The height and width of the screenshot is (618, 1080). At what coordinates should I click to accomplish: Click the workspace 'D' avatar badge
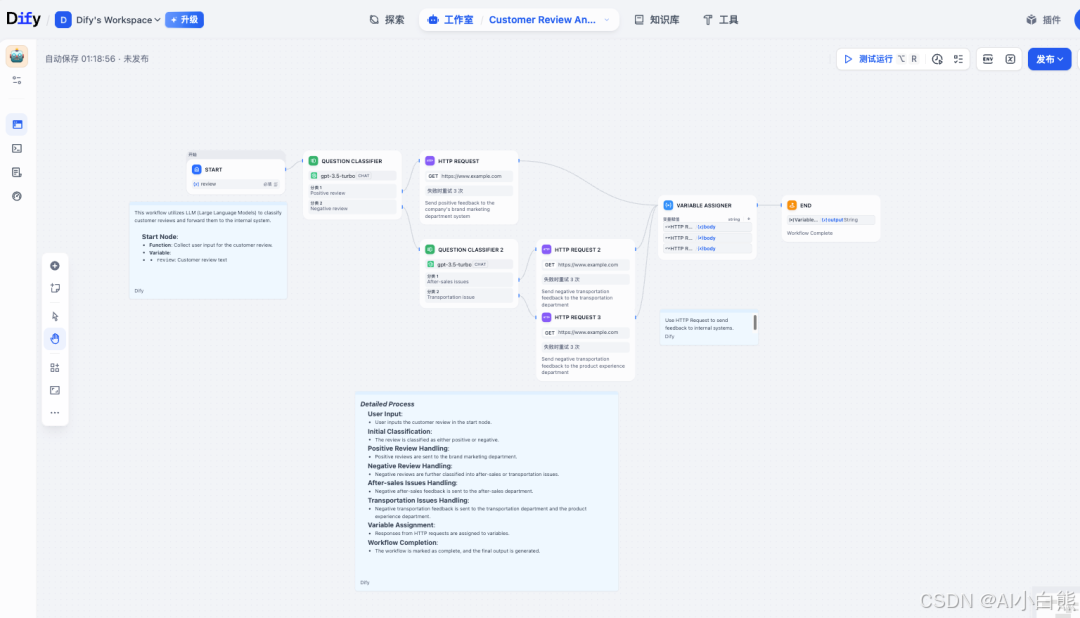(63, 20)
